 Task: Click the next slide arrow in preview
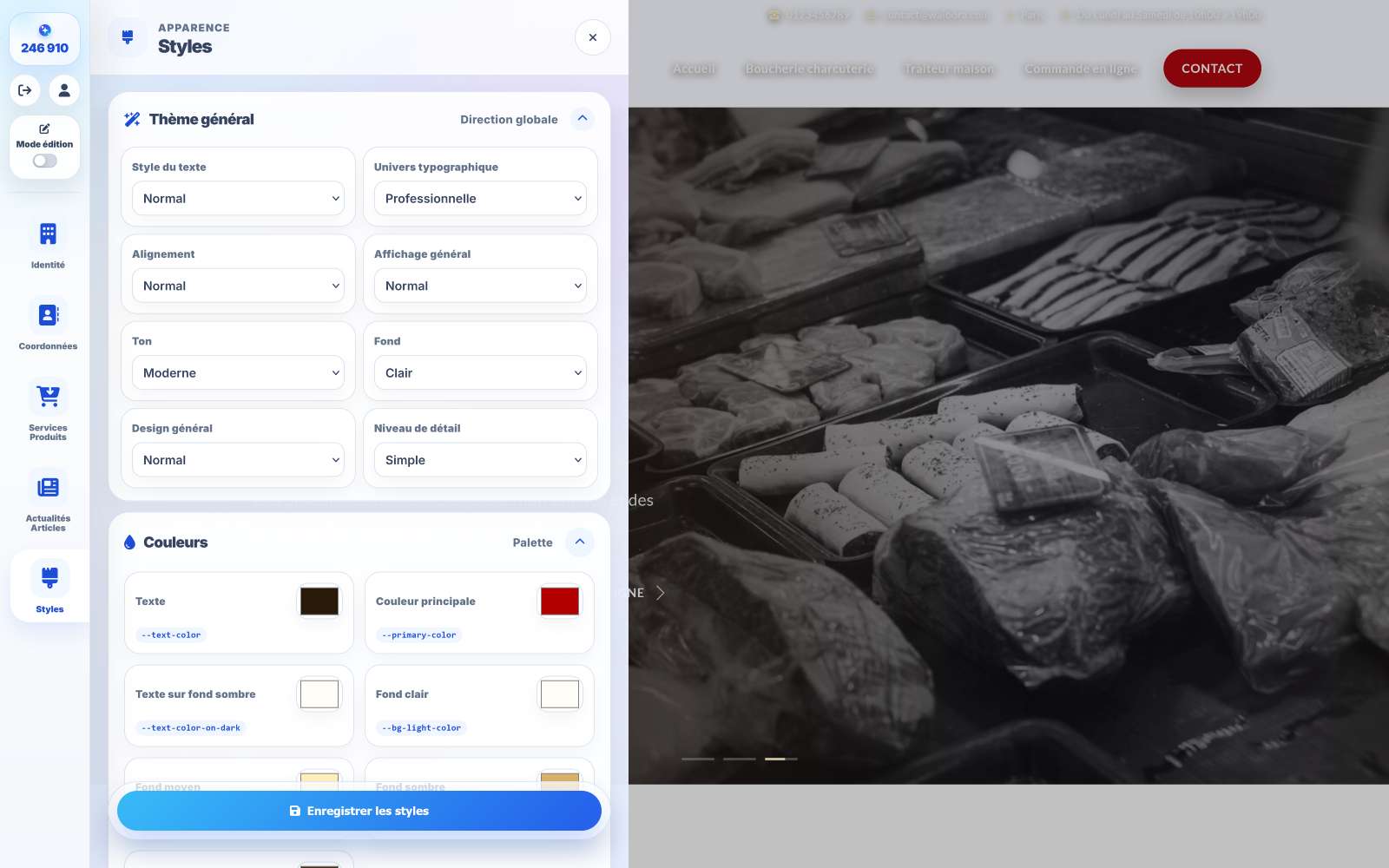click(661, 593)
